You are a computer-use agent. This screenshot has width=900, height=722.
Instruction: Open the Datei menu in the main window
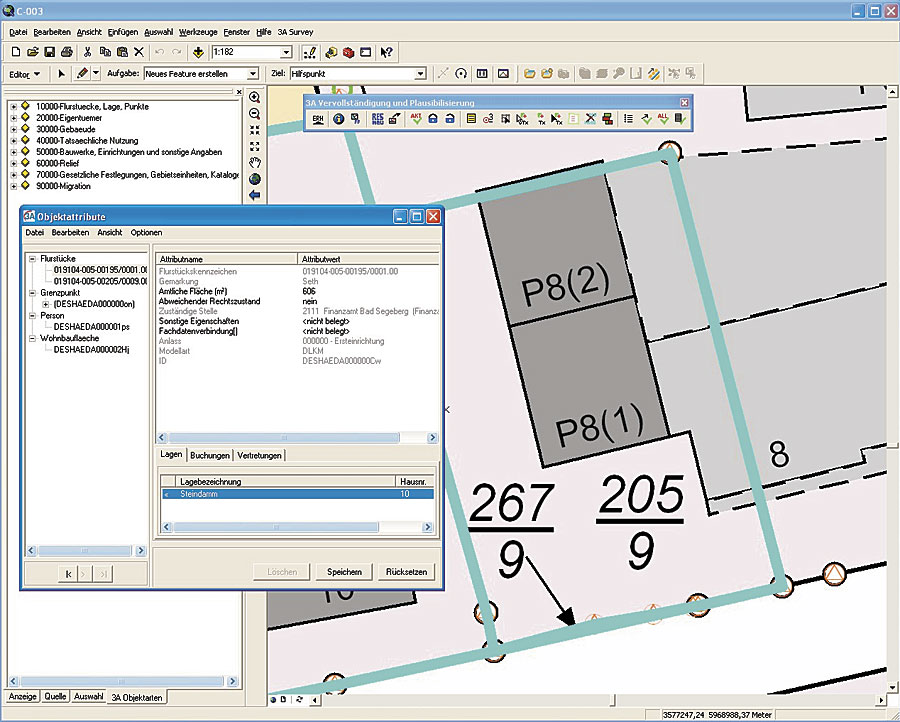click(x=18, y=32)
